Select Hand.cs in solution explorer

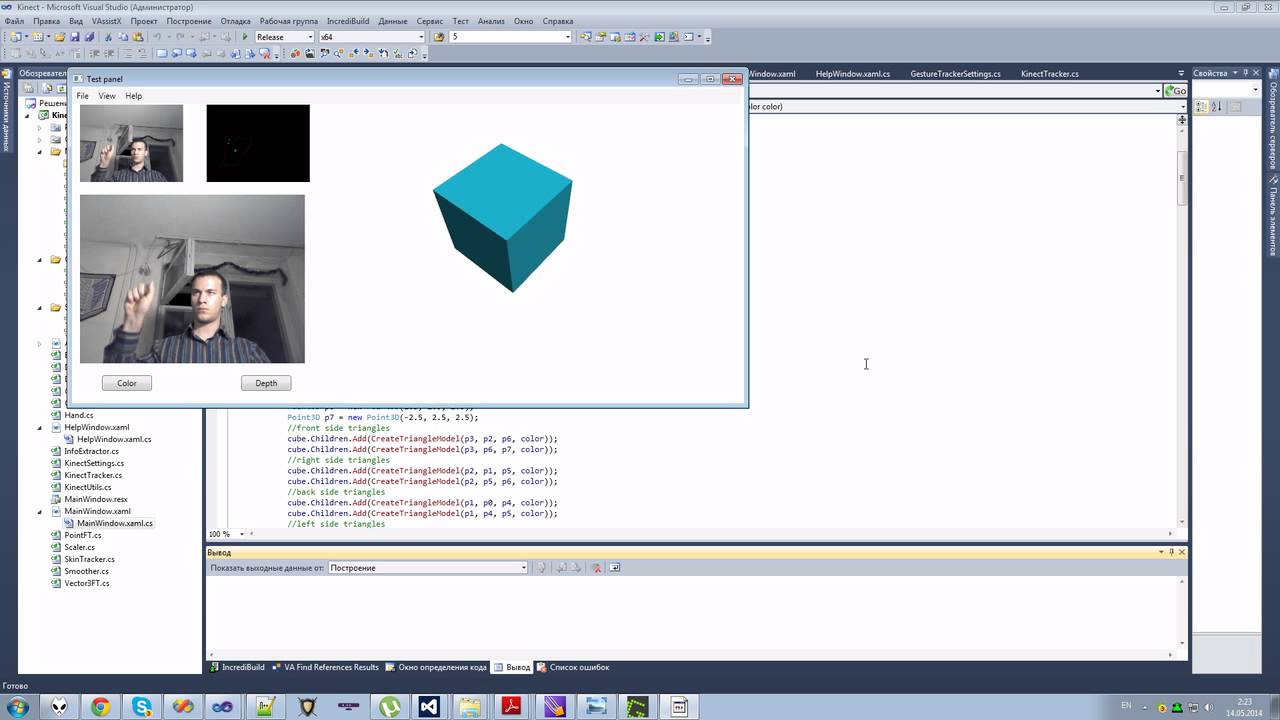[79, 415]
